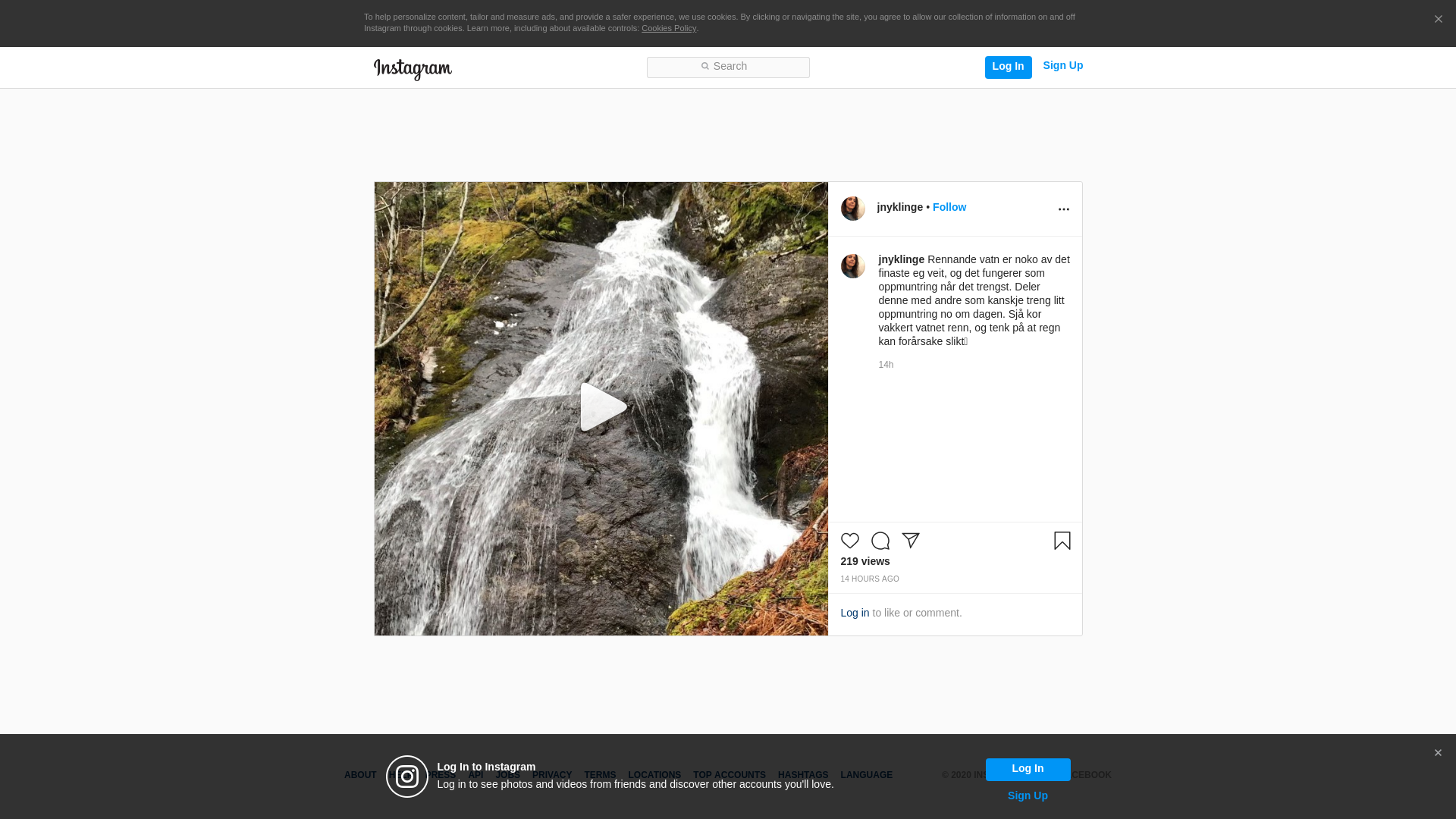This screenshot has height=819, width=1456.
Task: Click Log In button in bottom banner
Action: (x=1028, y=770)
